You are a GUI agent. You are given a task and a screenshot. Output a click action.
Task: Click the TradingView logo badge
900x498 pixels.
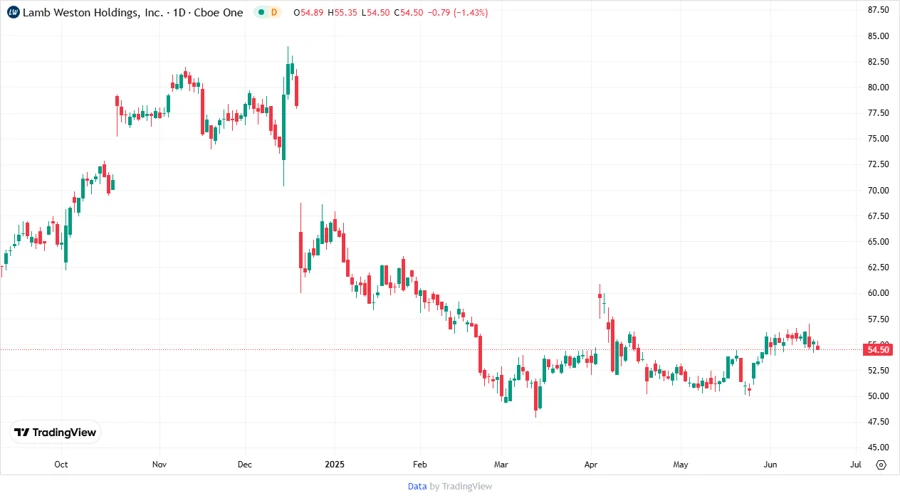pyautogui.click(x=56, y=432)
